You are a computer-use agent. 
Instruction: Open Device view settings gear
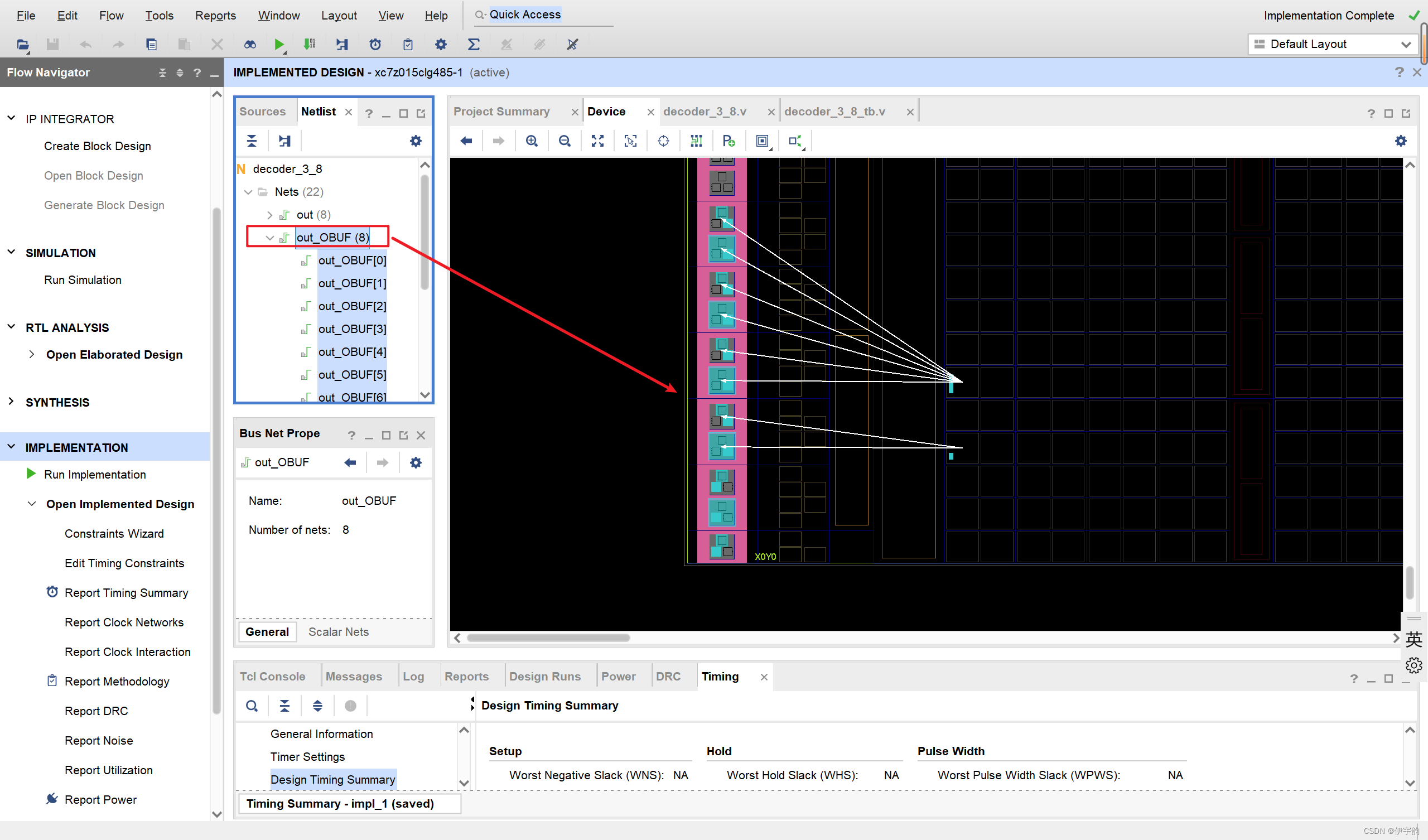pos(1400,141)
